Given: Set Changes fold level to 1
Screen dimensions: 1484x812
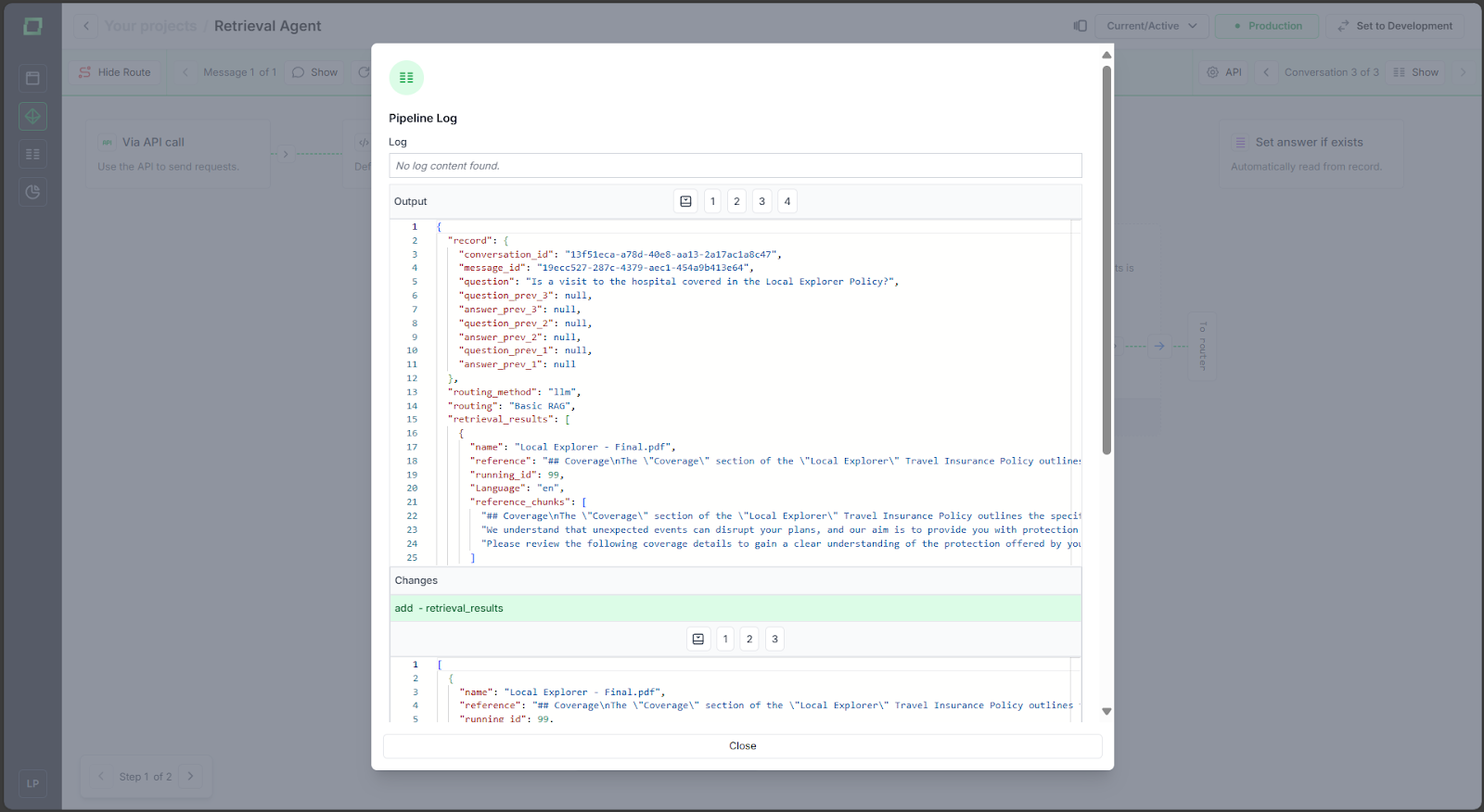Looking at the screenshot, I should click(x=725, y=639).
